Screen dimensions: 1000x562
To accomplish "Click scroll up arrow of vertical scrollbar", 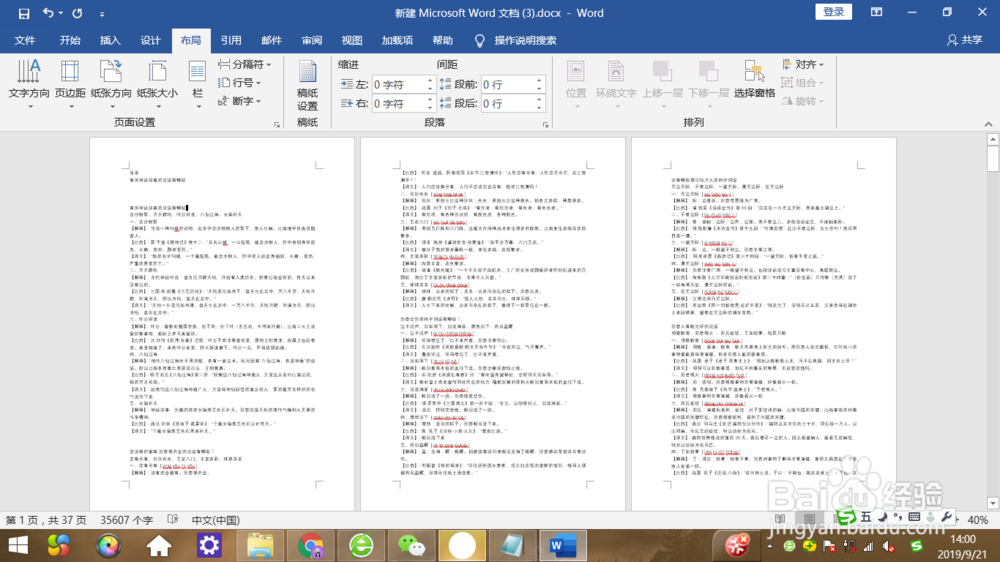I will [x=992, y=139].
